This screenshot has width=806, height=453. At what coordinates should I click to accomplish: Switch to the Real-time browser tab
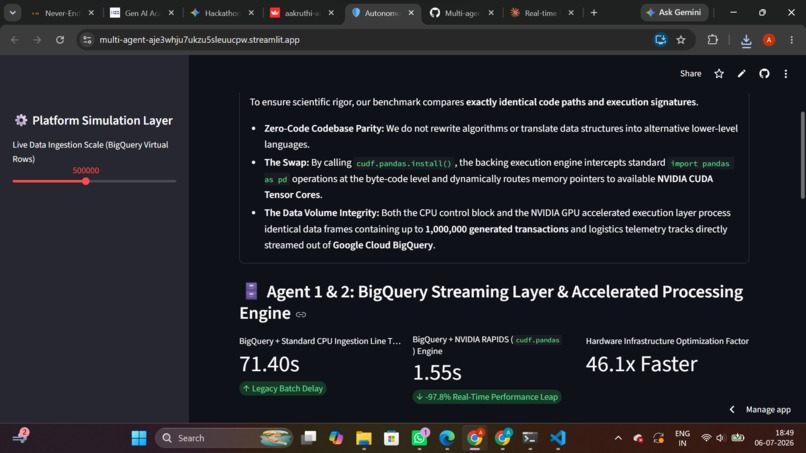click(536, 13)
